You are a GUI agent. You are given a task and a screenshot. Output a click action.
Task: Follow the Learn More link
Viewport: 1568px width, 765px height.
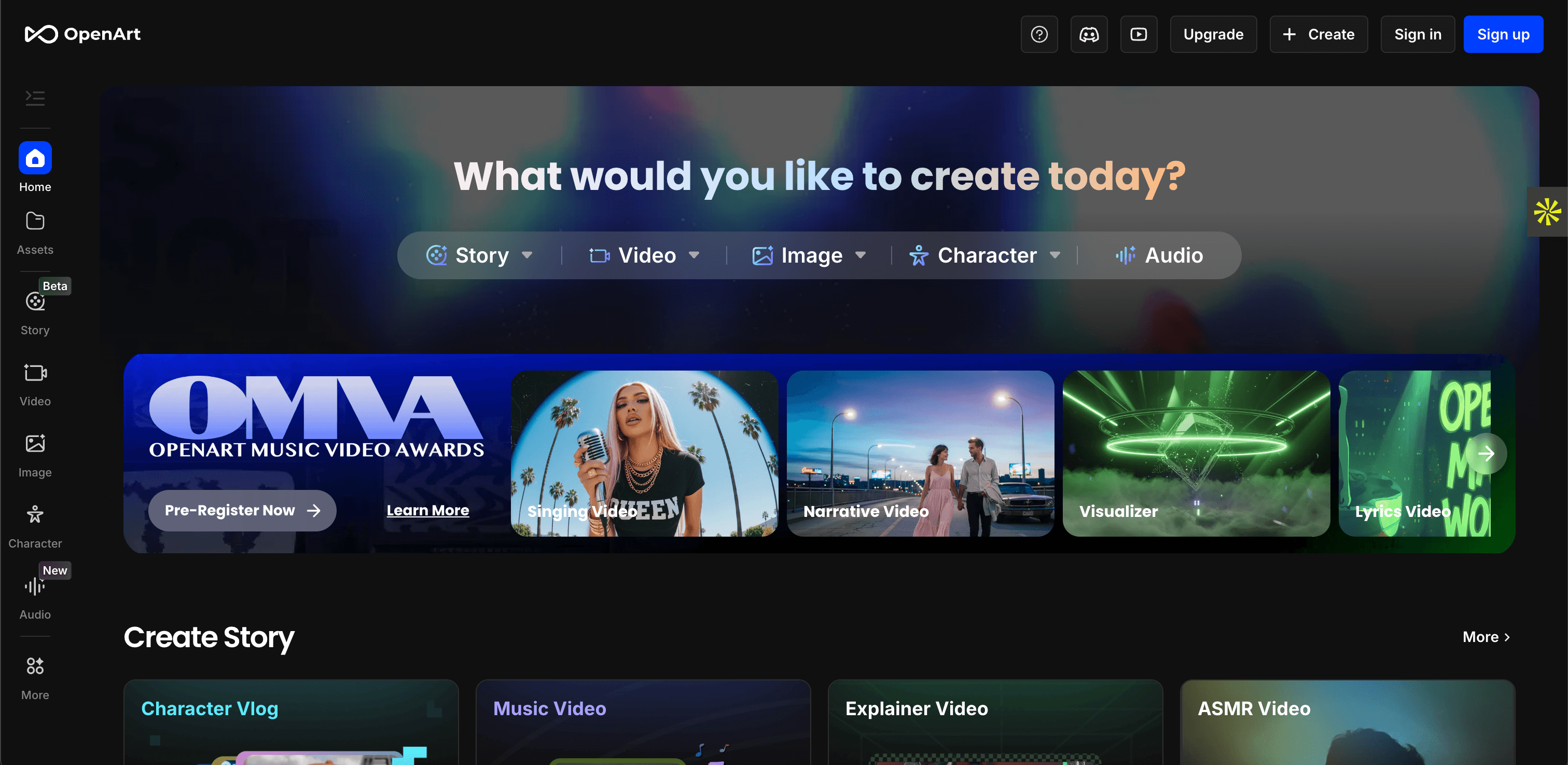[428, 510]
